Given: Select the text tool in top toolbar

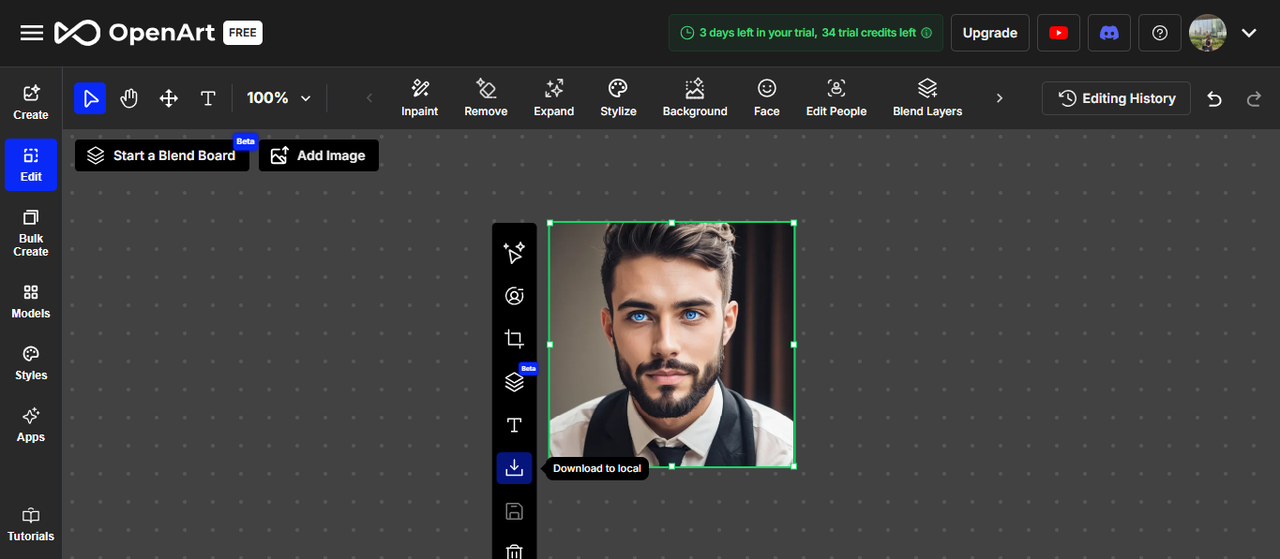Looking at the screenshot, I should (208, 98).
